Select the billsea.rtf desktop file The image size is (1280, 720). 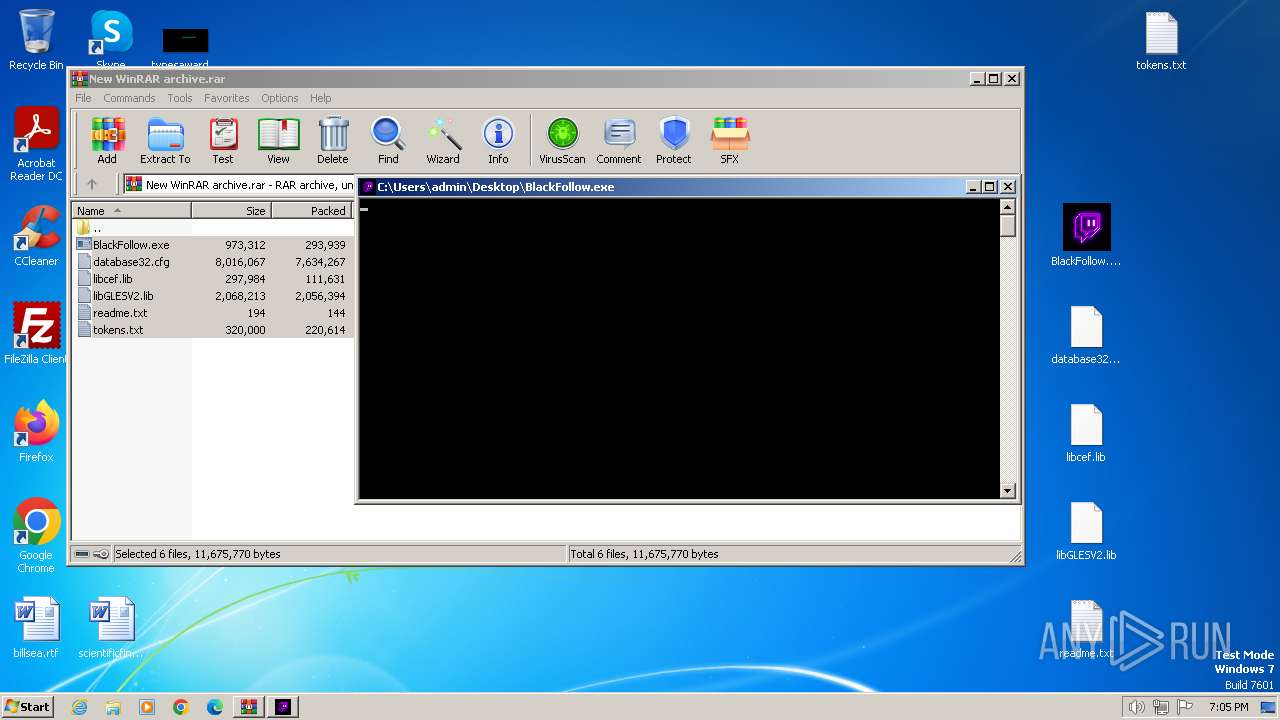click(36, 628)
